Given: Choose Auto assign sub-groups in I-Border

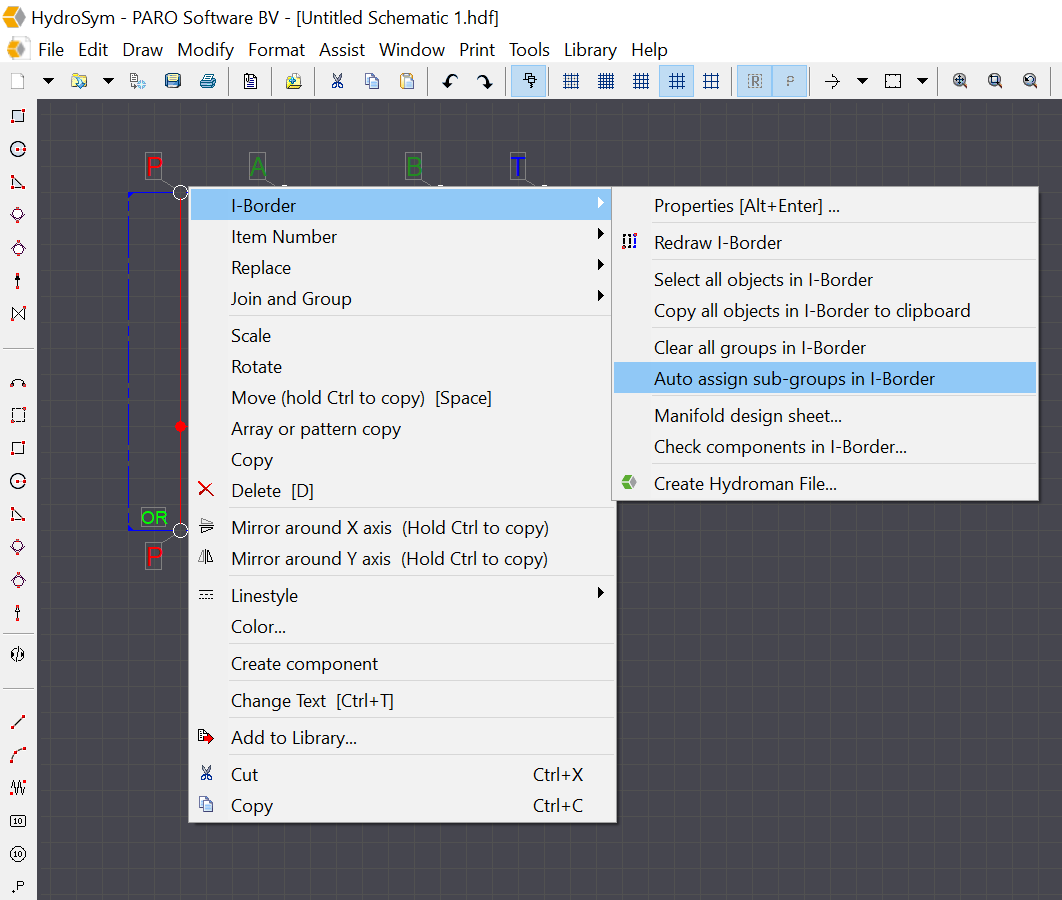Looking at the screenshot, I should point(825,379).
